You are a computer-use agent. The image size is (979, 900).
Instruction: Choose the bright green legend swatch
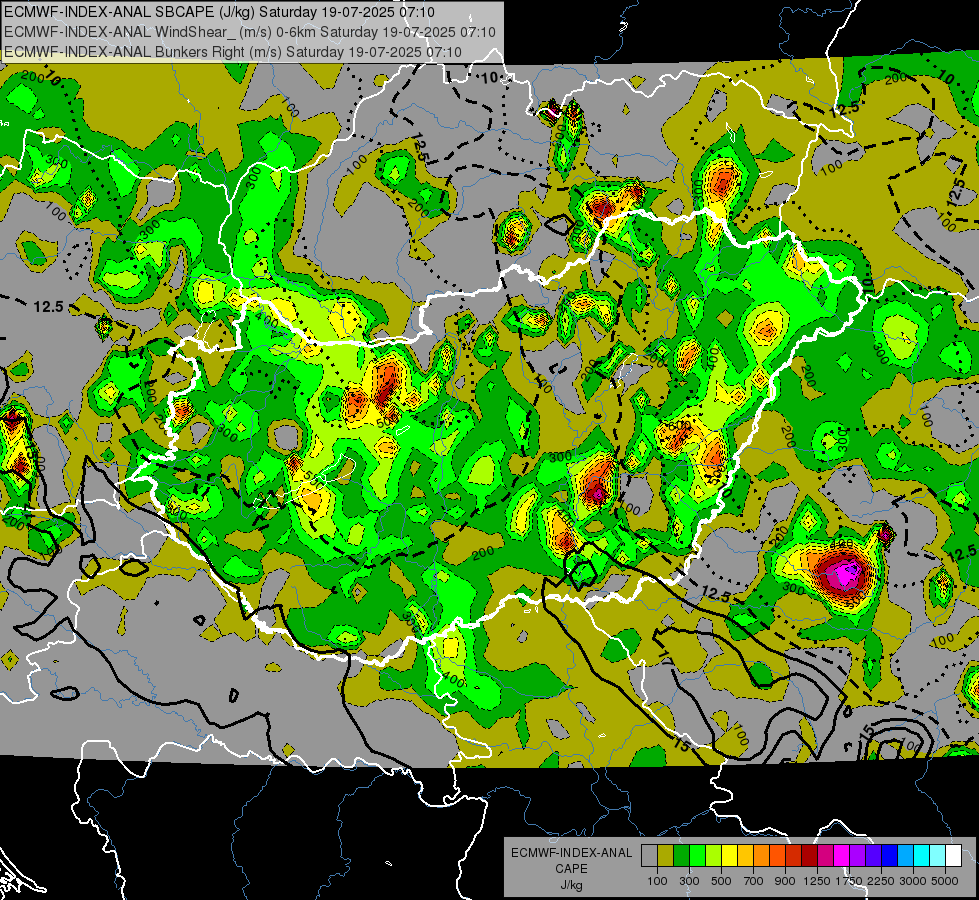(x=697, y=856)
